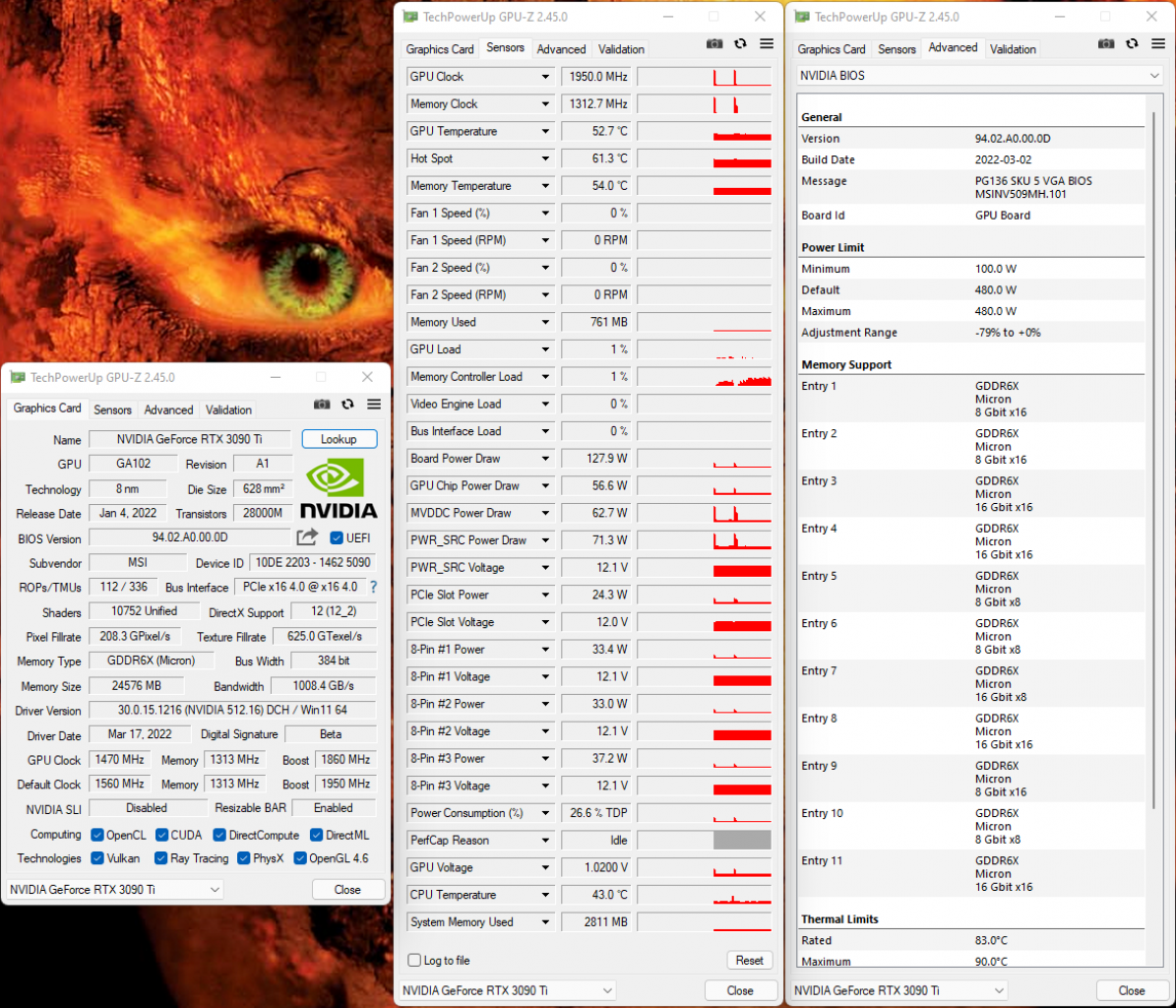This screenshot has width=1176, height=1008.
Task: Open Hot Spot sensor dropdown arrow
Action: pyautogui.click(x=545, y=158)
